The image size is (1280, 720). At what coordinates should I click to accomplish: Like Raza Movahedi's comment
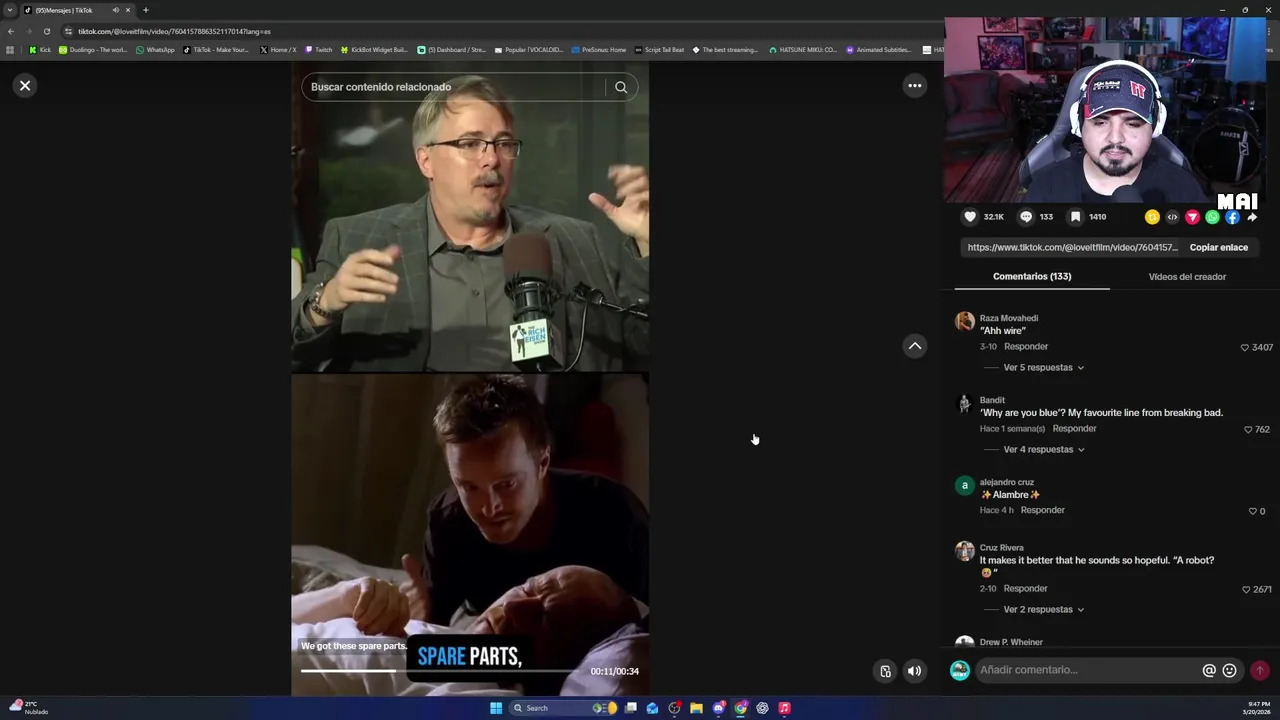(1245, 348)
